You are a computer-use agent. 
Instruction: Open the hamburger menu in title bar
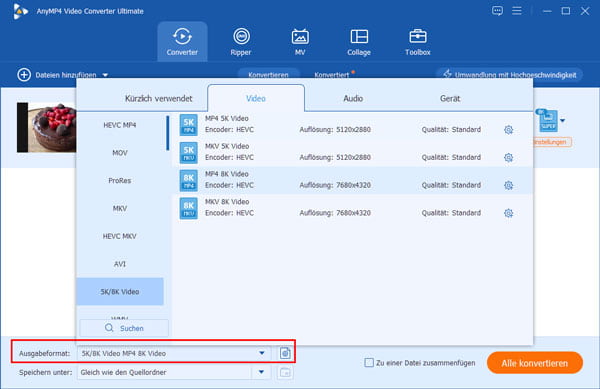click(x=517, y=11)
